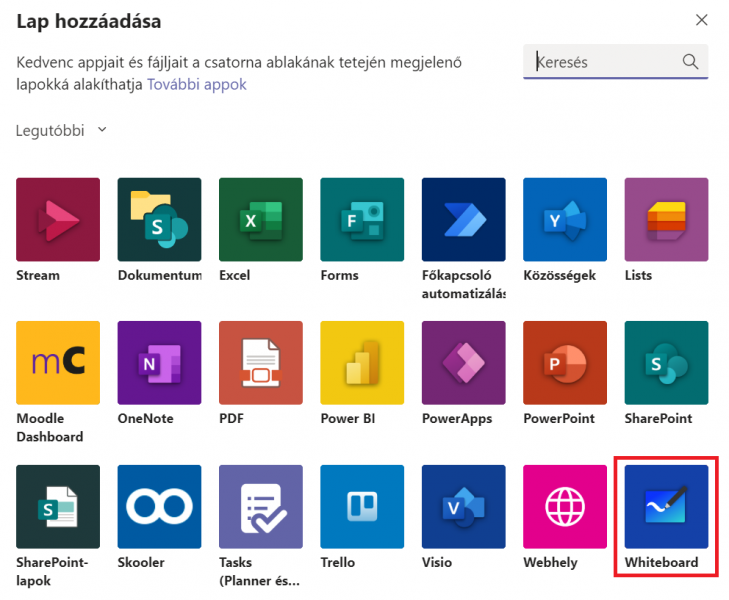The width and height of the screenshot is (729, 600).
Task: Open the PowerApps tile
Action: click(x=464, y=363)
